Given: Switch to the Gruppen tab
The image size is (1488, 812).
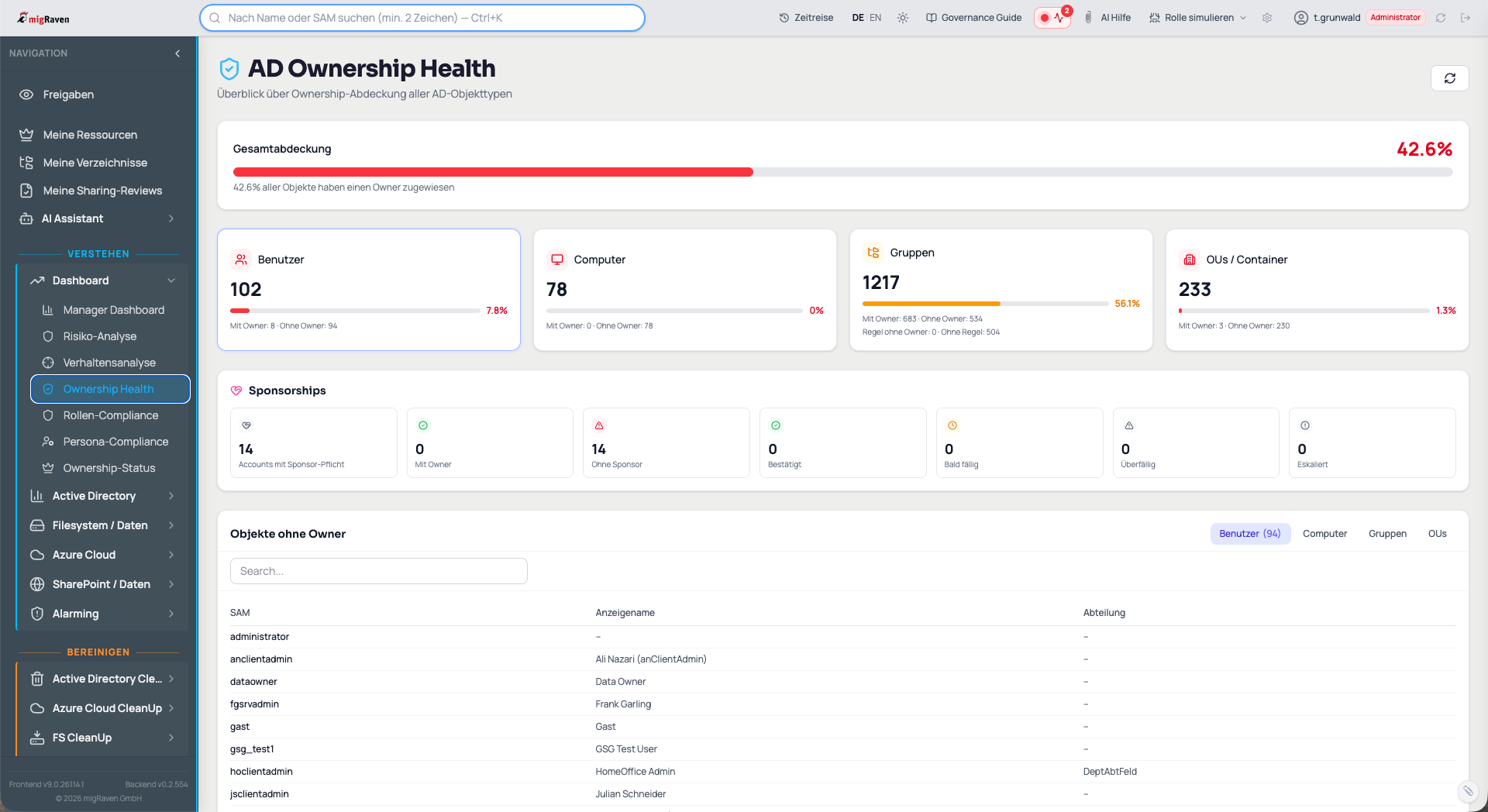Looking at the screenshot, I should coord(1387,534).
